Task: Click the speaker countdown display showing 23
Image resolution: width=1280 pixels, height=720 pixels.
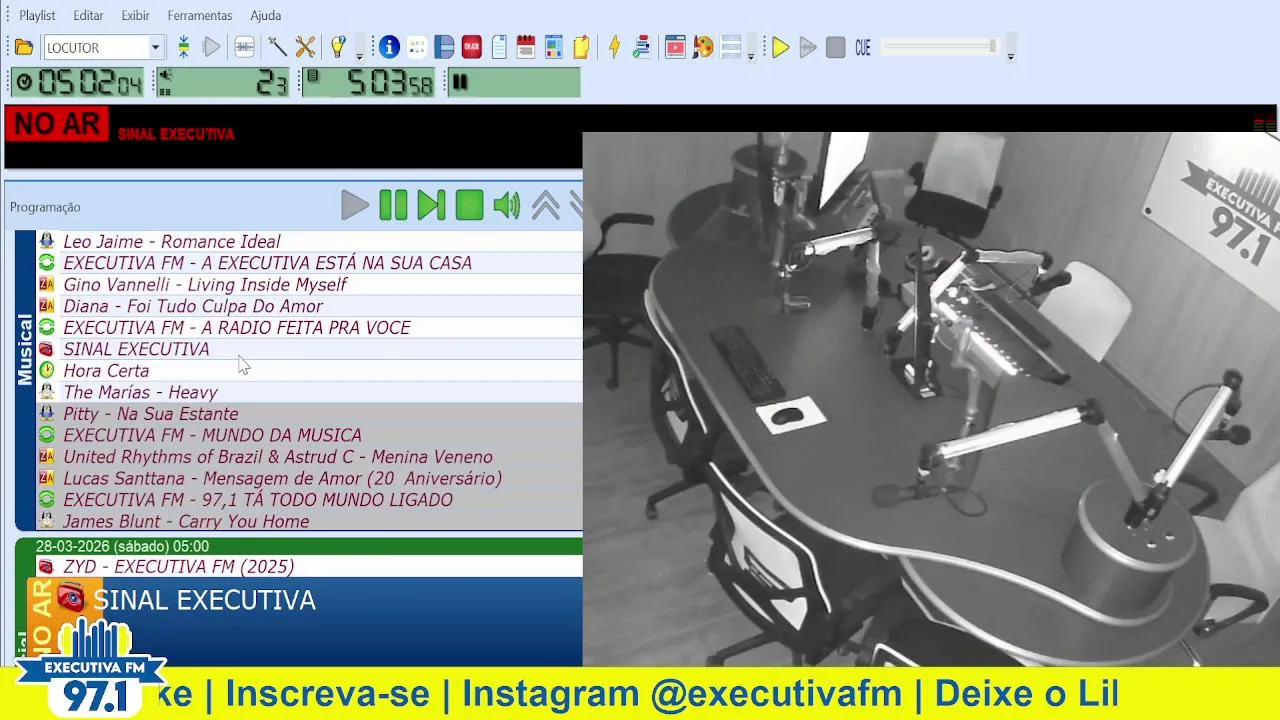Action: point(222,82)
